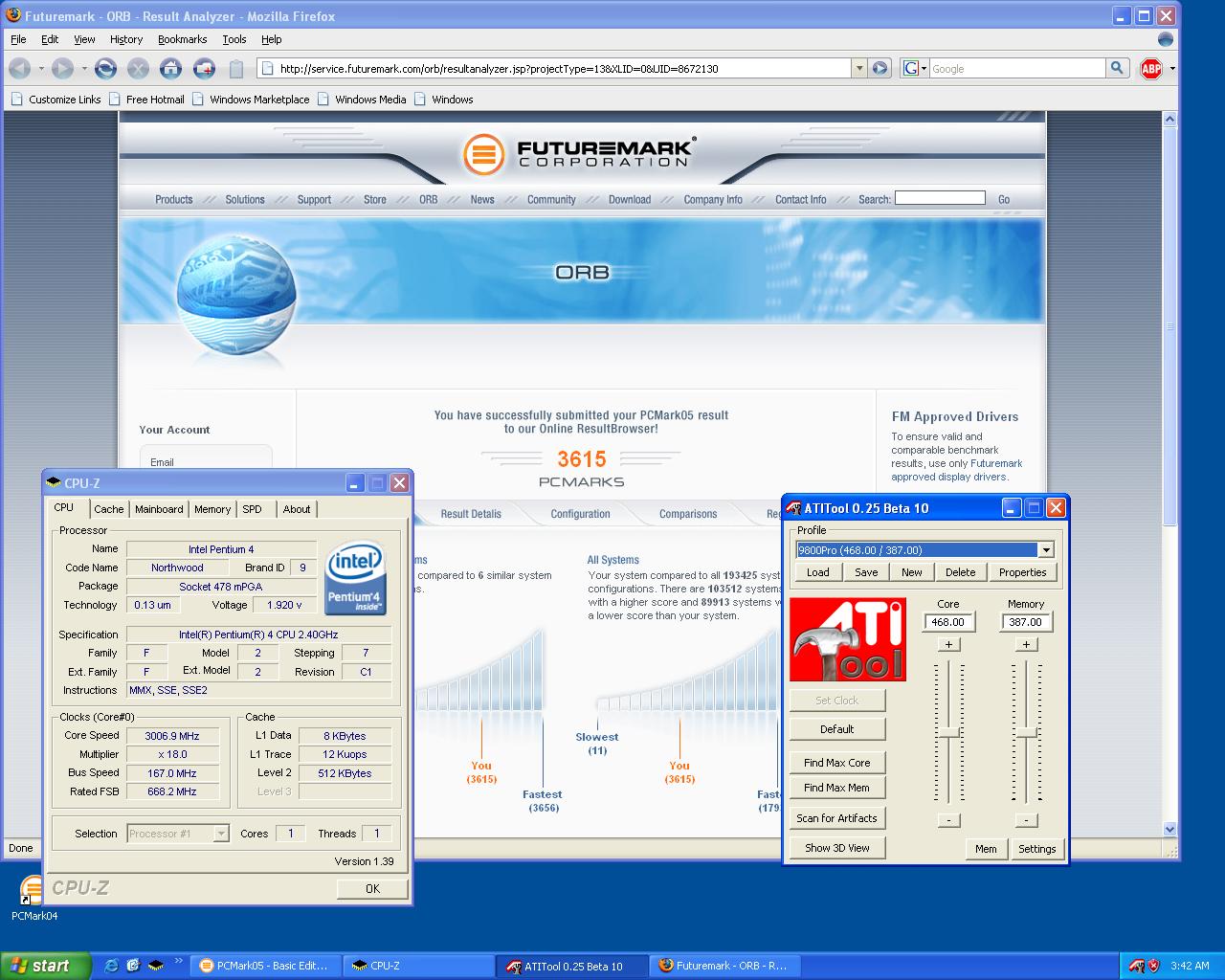Click the Go arrow next to address bar

(880, 68)
